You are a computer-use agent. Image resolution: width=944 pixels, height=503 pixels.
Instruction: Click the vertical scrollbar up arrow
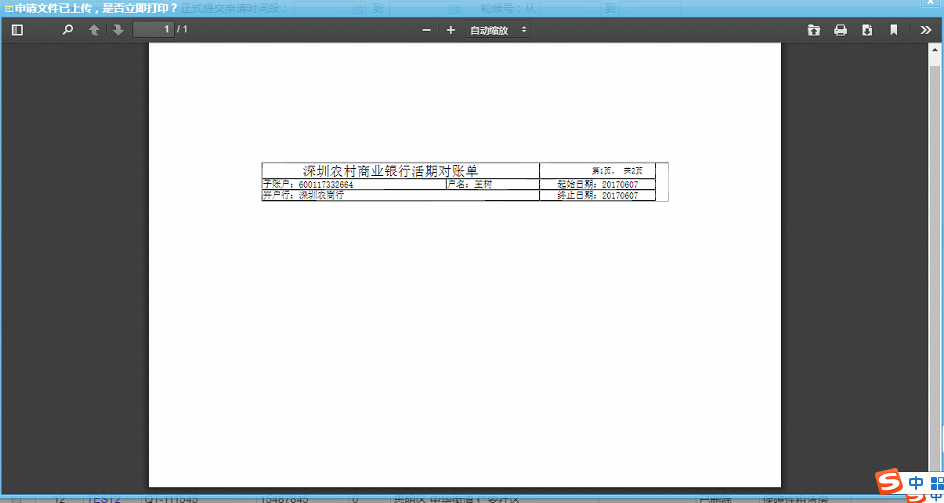(x=934, y=50)
